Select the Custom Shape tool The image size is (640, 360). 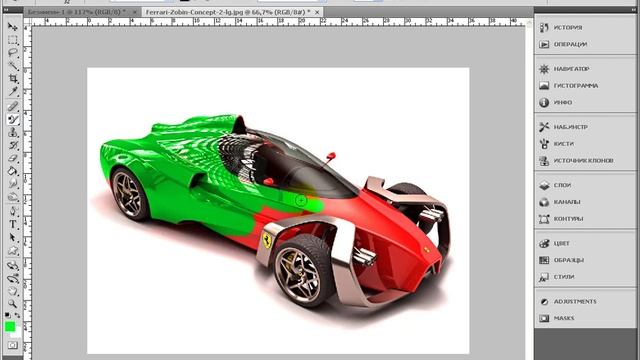(x=13, y=250)
